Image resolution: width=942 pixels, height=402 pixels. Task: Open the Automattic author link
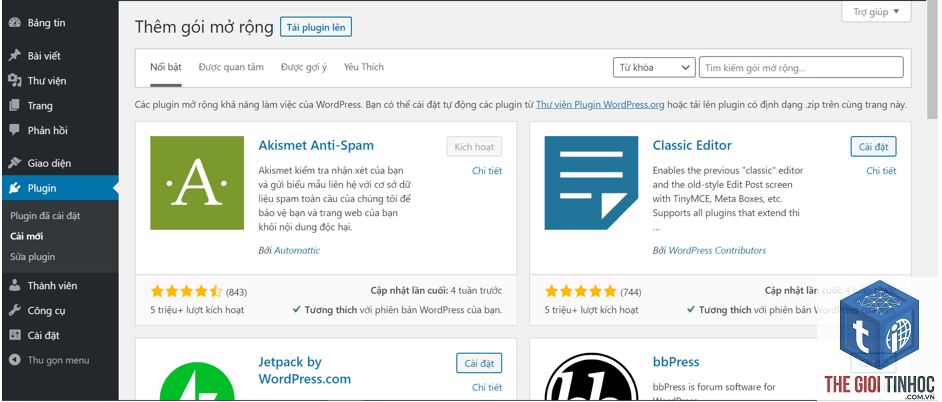coord(297,250)
